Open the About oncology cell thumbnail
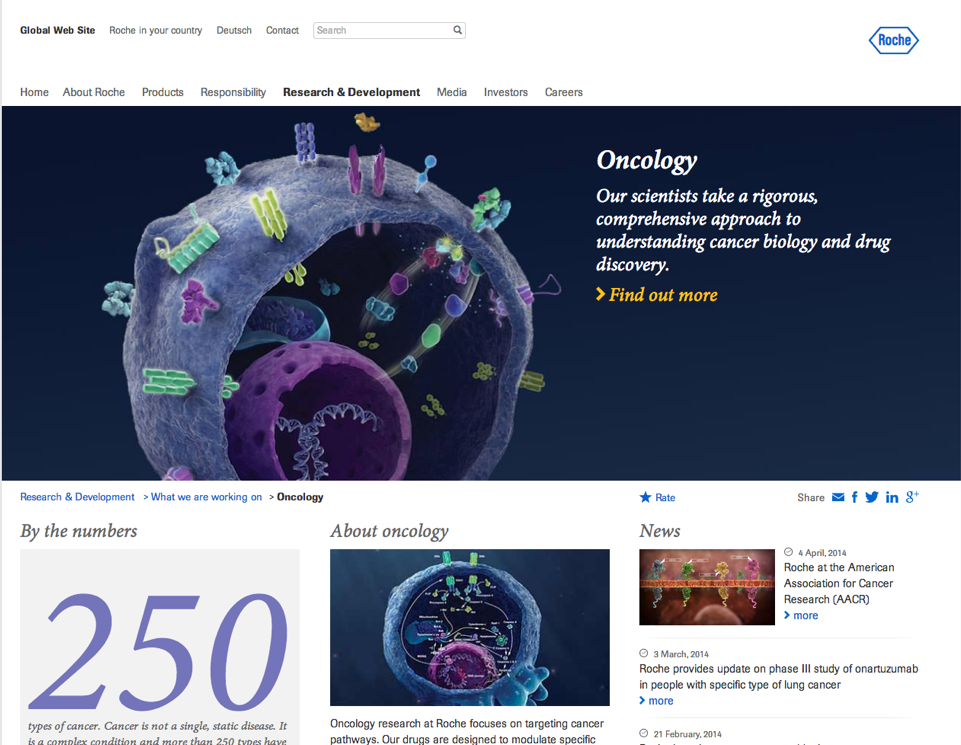This screenshot has height=745, width=961. (x=470, y=627)
